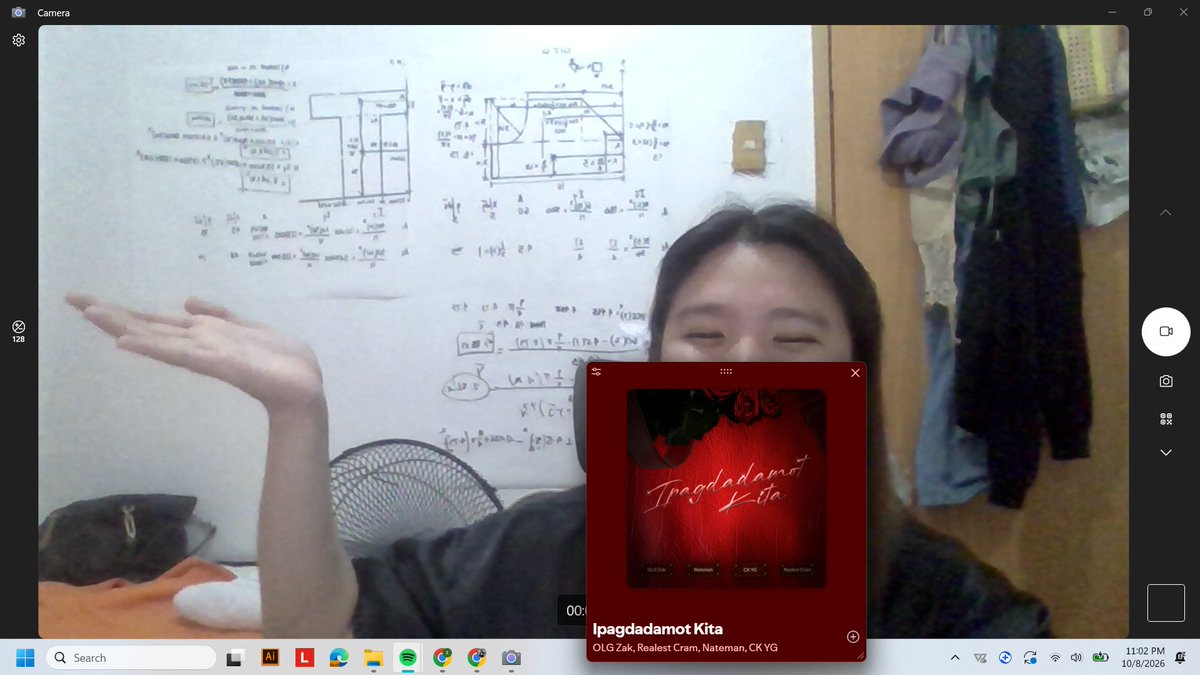Viewport: 1200px width, 675px height.
Task: Switch to barcode QR scanner mode
Action: coord(1166,419)
